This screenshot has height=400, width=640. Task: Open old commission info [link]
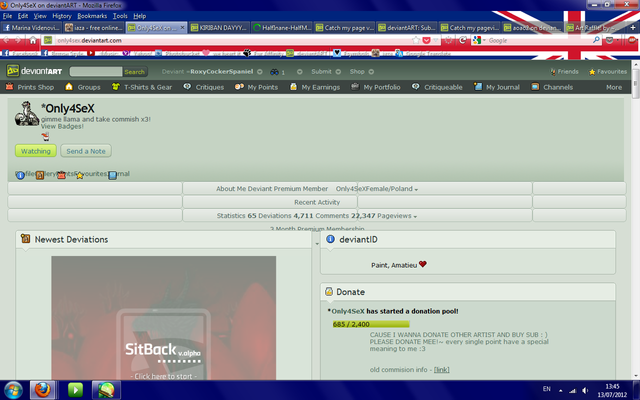tap(441, 369)
